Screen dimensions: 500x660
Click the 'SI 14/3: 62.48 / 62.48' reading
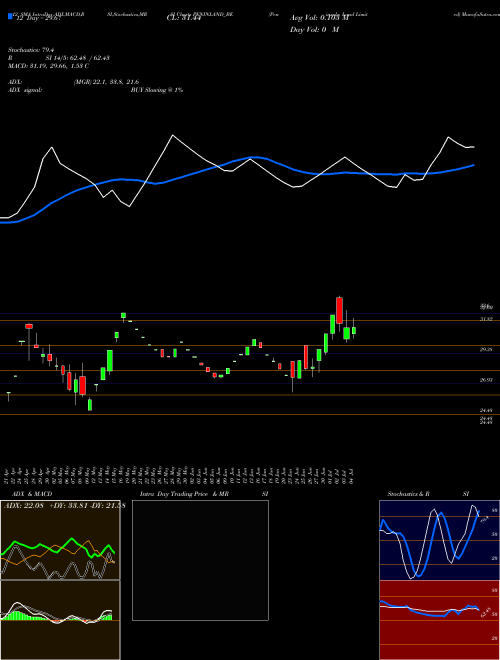[78, 58]
